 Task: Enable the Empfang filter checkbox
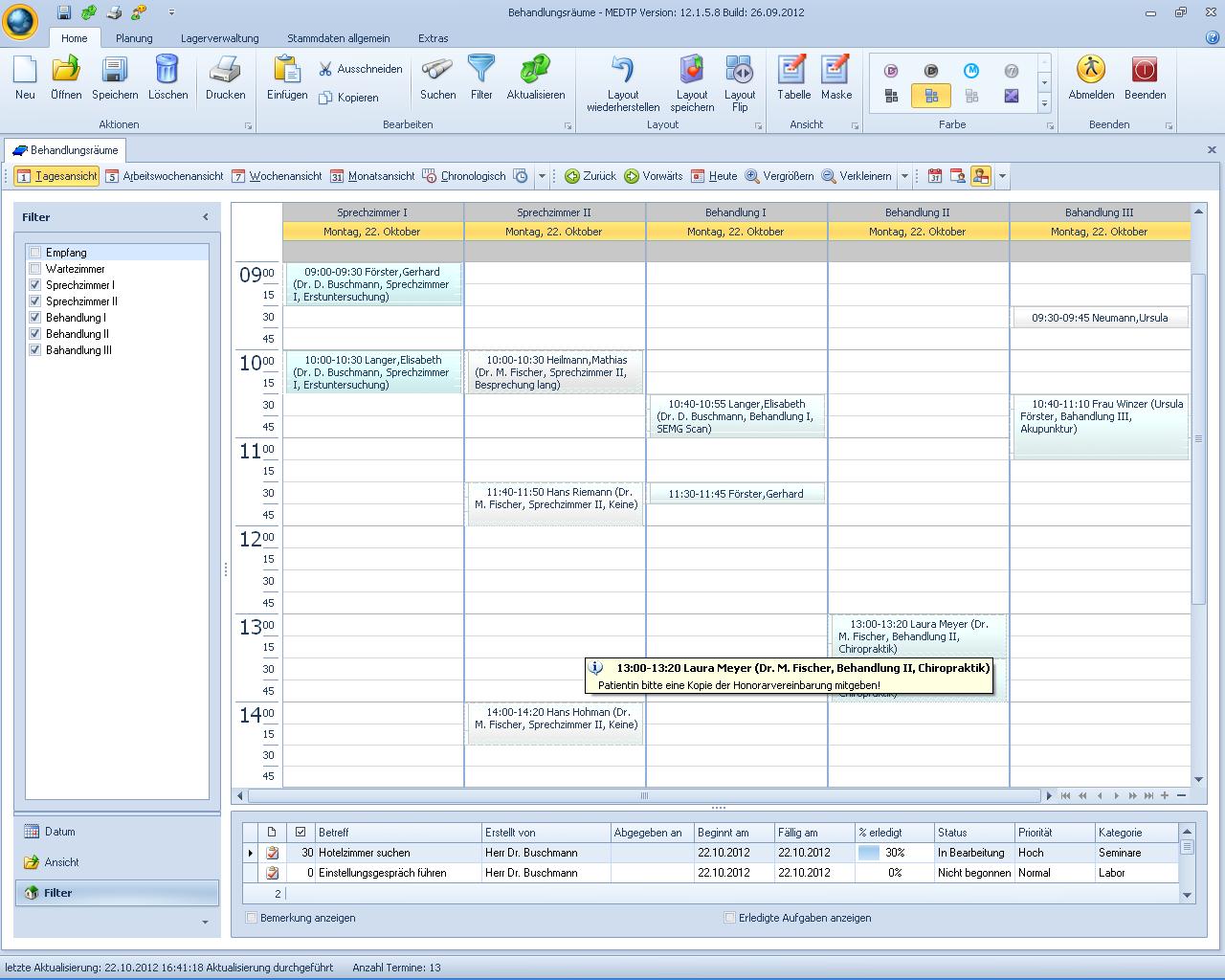coord(35,253)
